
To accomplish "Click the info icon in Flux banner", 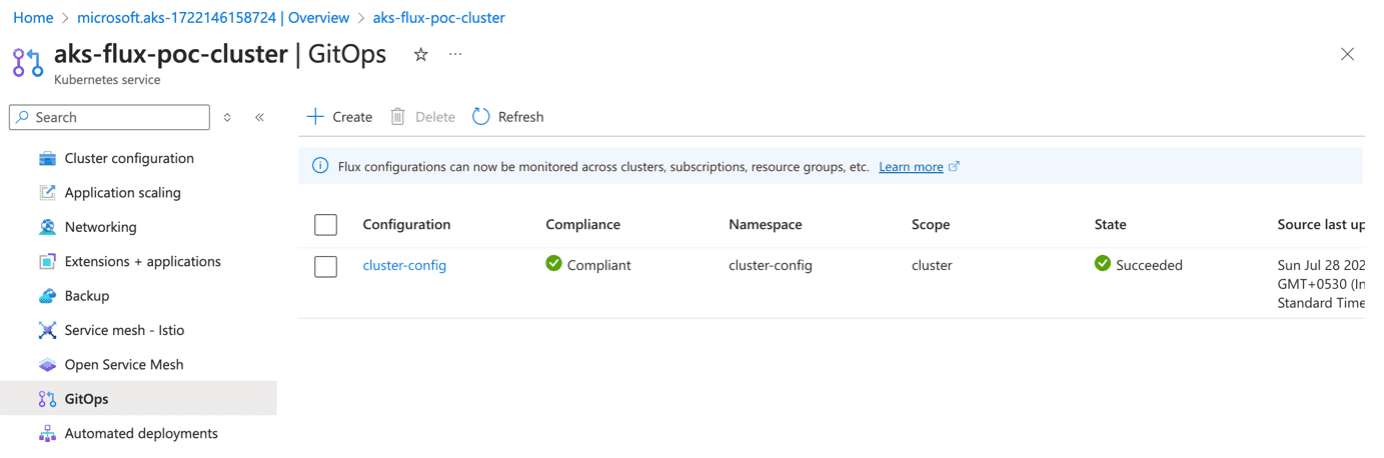I will (x=320, y=166).
